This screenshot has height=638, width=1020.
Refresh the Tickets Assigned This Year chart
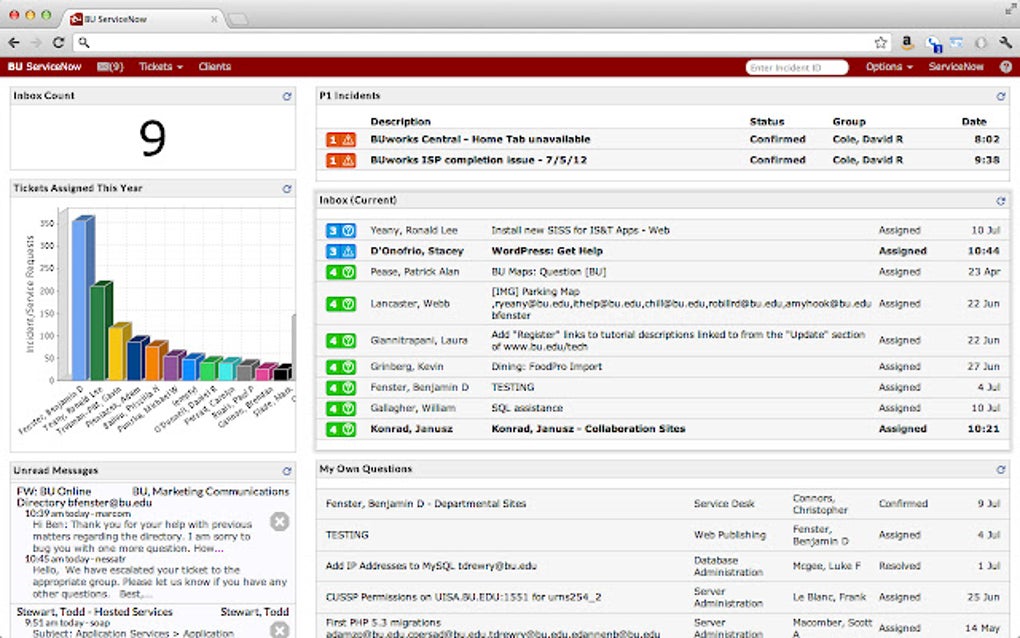point(289,188)
